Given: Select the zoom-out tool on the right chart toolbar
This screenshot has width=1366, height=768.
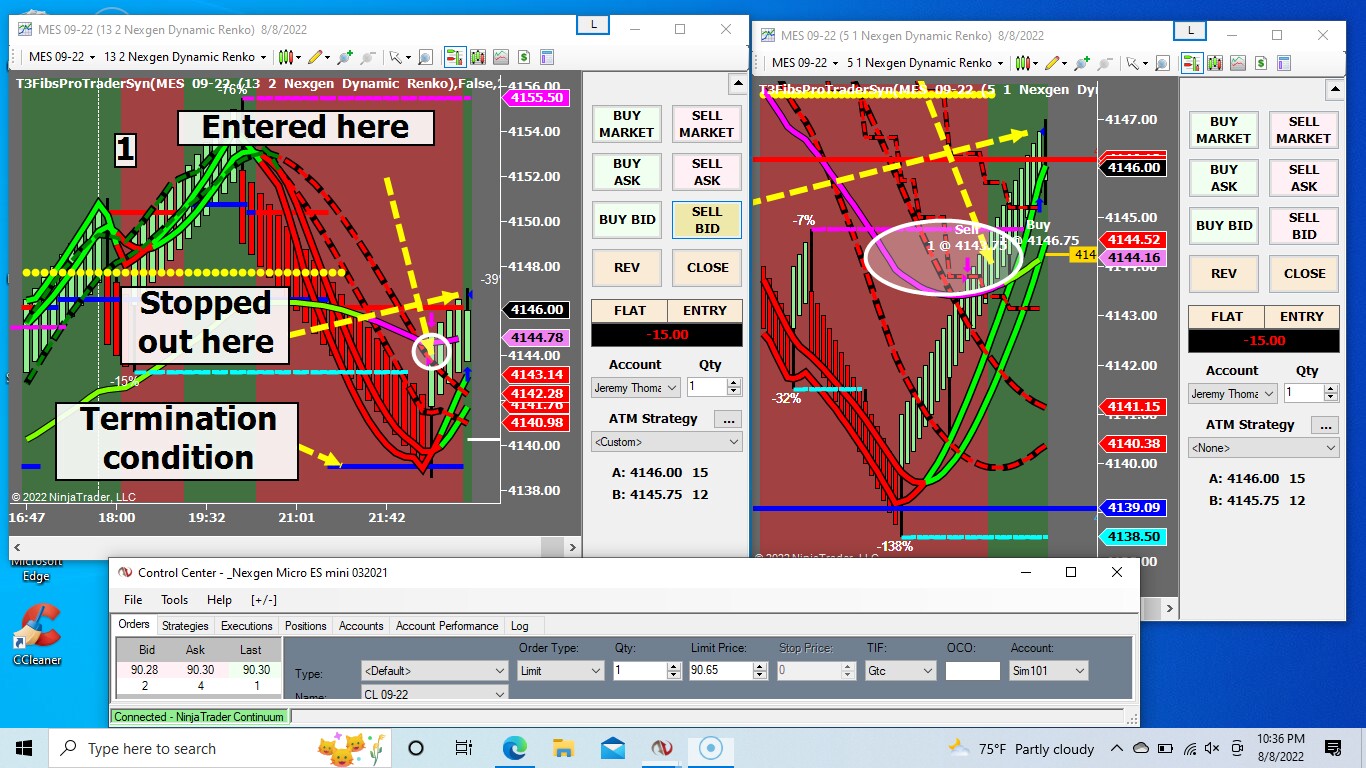Looking at the screenshot, I should (1104, 65).
